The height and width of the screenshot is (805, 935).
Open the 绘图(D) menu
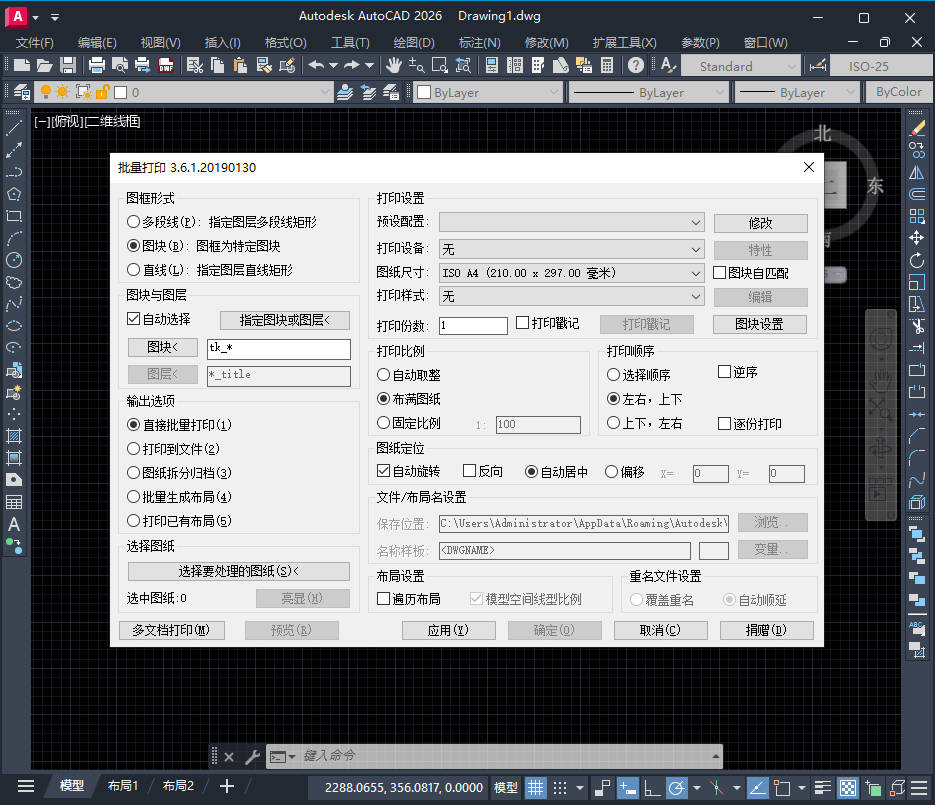point(414,43)
